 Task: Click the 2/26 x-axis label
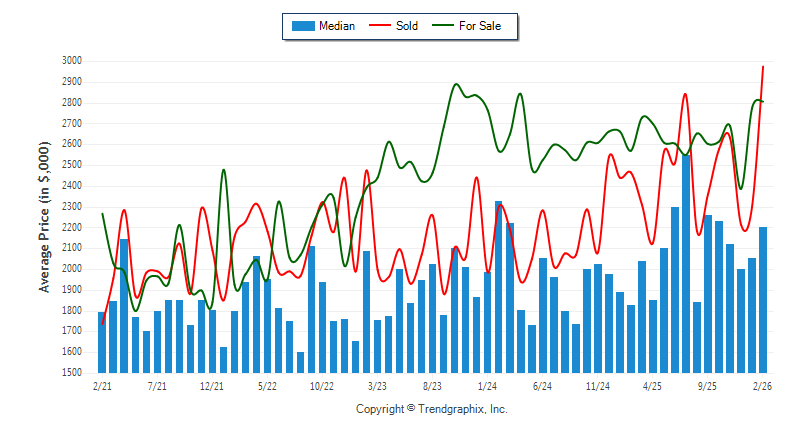[x=762, y=384]
